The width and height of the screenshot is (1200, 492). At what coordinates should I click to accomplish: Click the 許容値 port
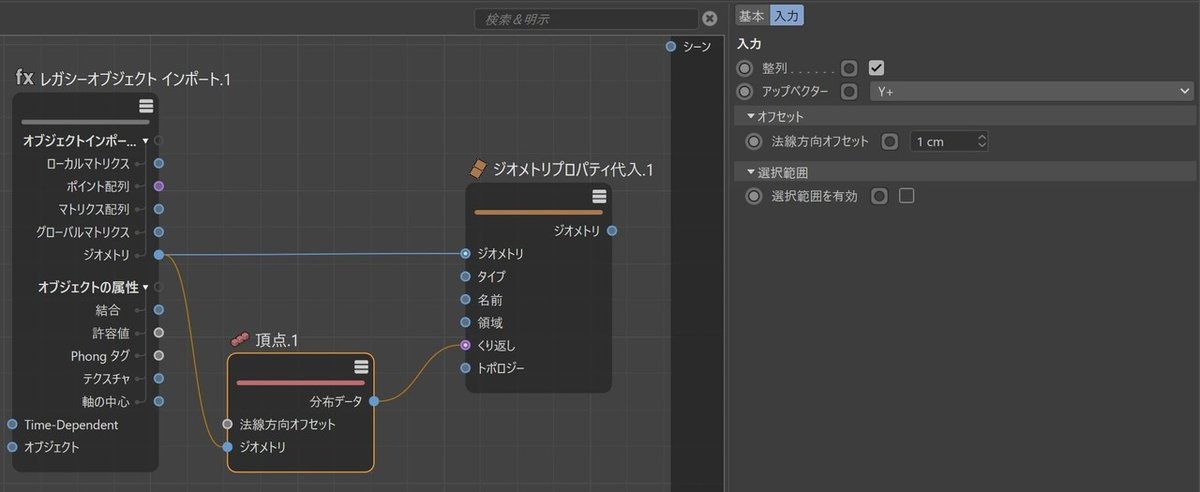[159, 333]
